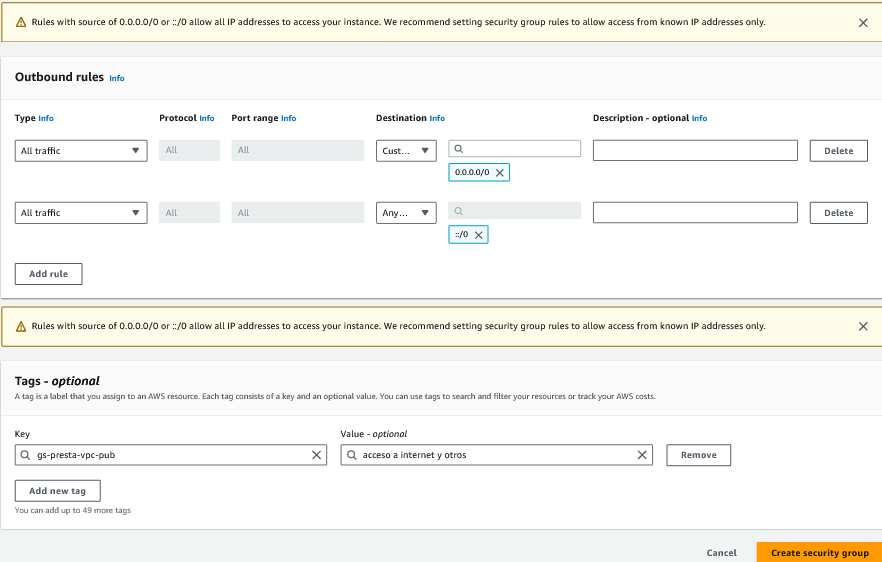This screenshot has width=882, height=562.
Task: Click the search icon in Key field
Action: click(26, 455)
